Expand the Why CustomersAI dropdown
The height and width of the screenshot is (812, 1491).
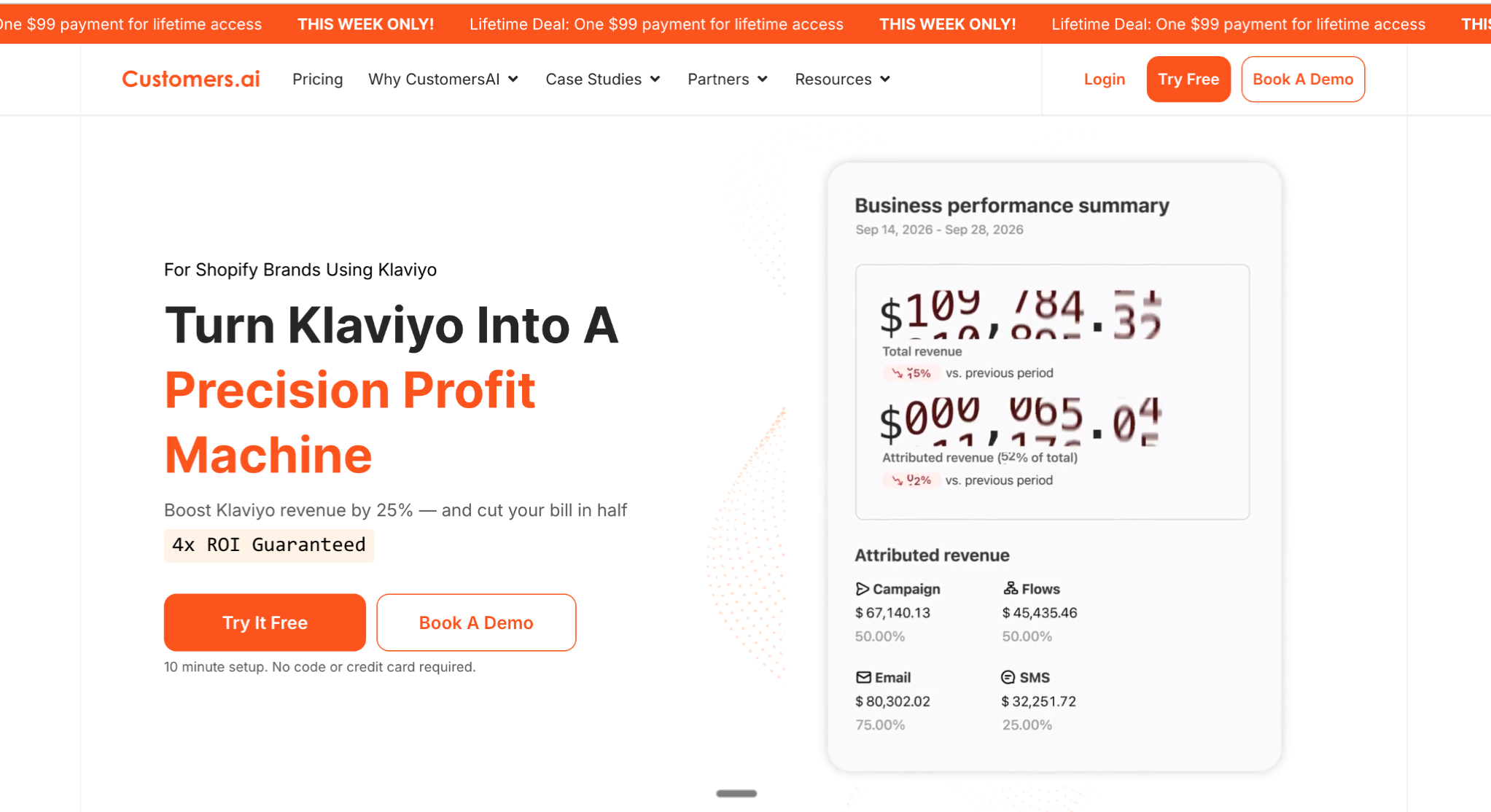[443, 79]
